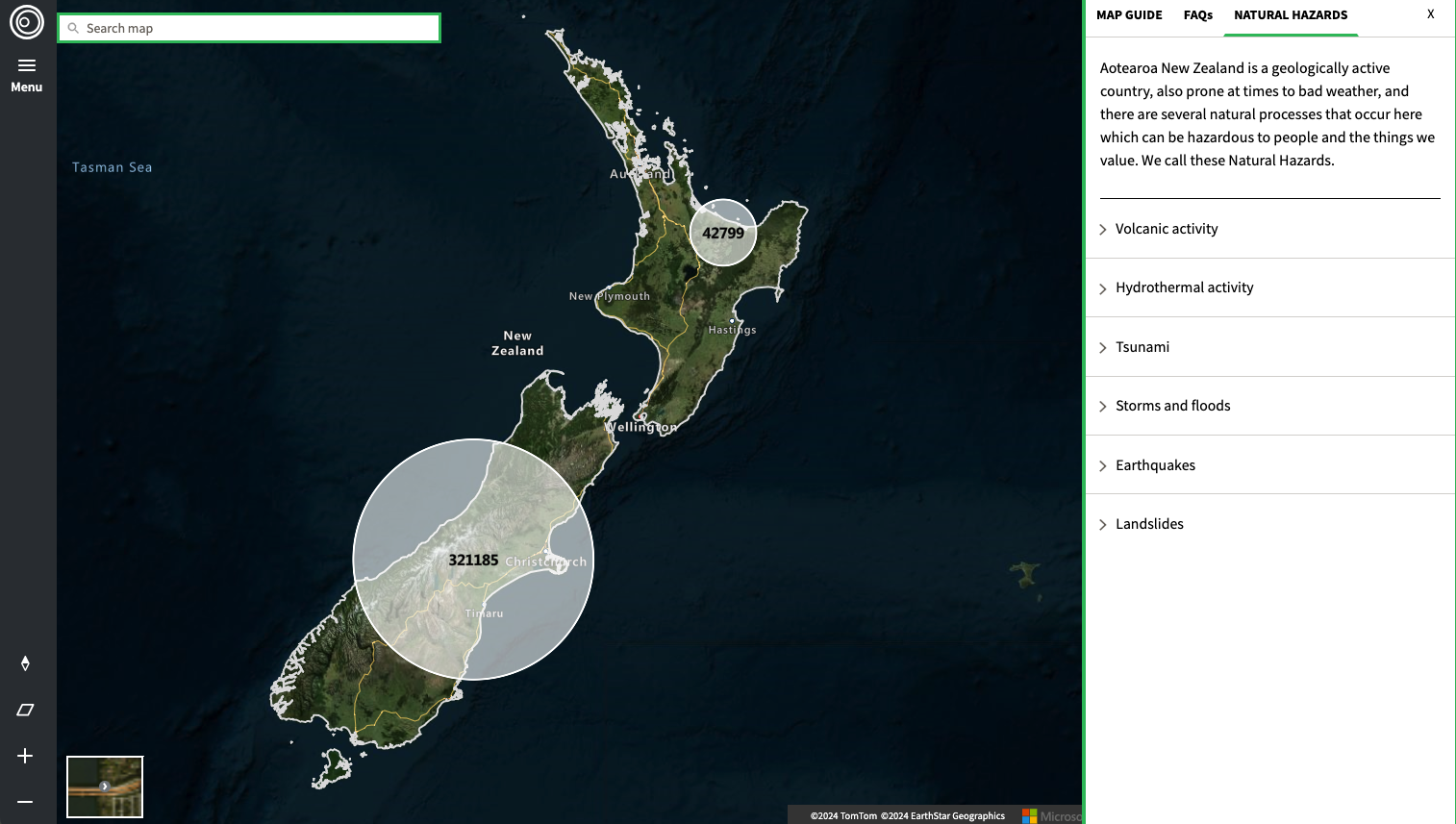Click the Timaru map label
This screenshot has width=1456, height=824.
[x=484, y=613]
